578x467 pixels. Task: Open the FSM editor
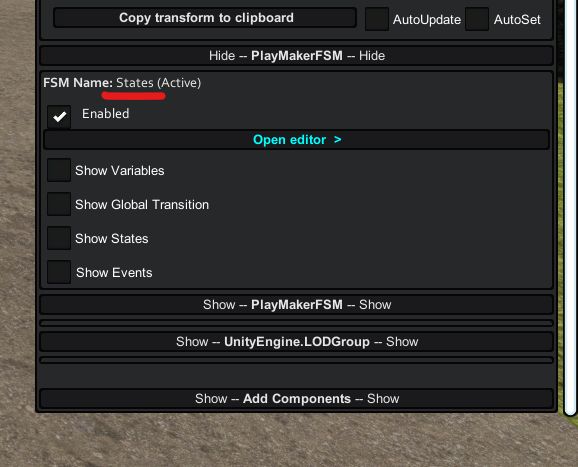296,140
